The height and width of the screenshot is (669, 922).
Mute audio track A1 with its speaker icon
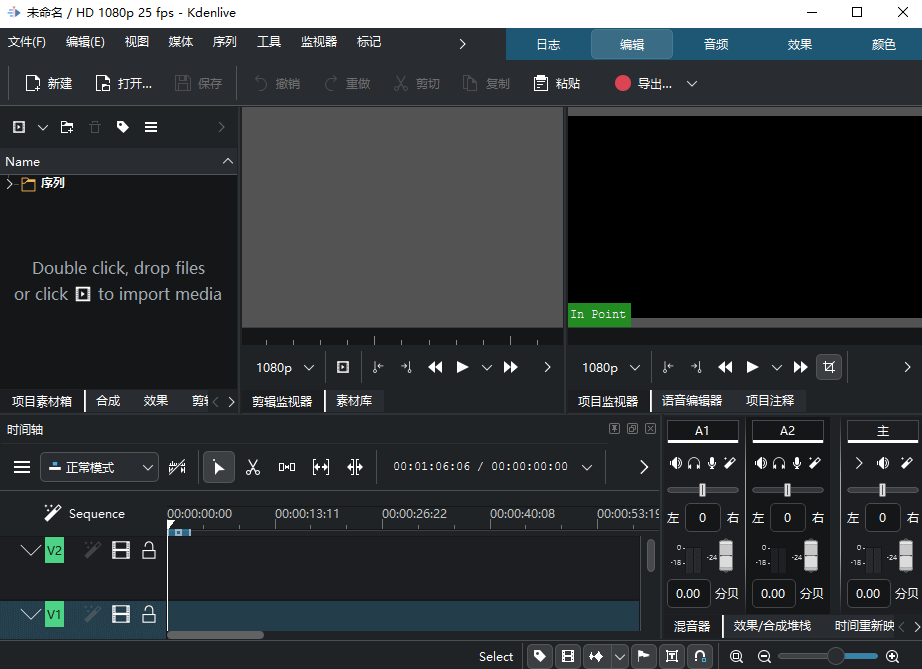[676, 462]
